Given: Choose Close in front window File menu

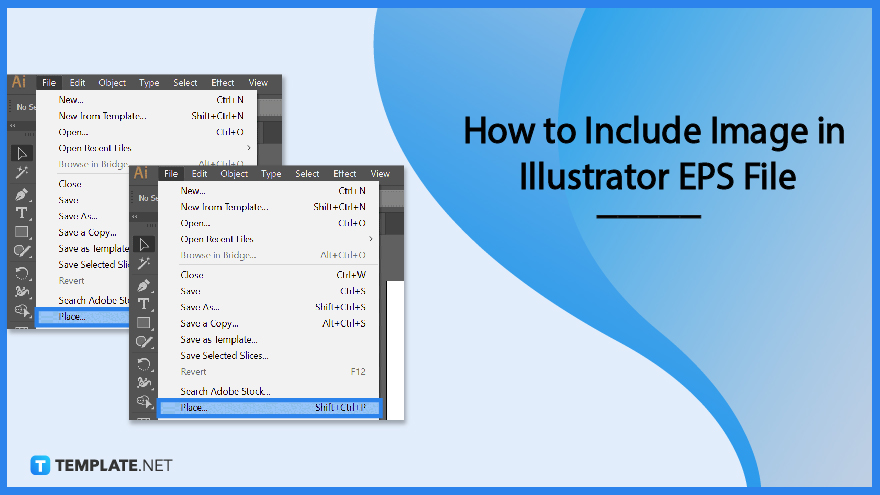Looking at the screenshot, I should click(269, 275).
